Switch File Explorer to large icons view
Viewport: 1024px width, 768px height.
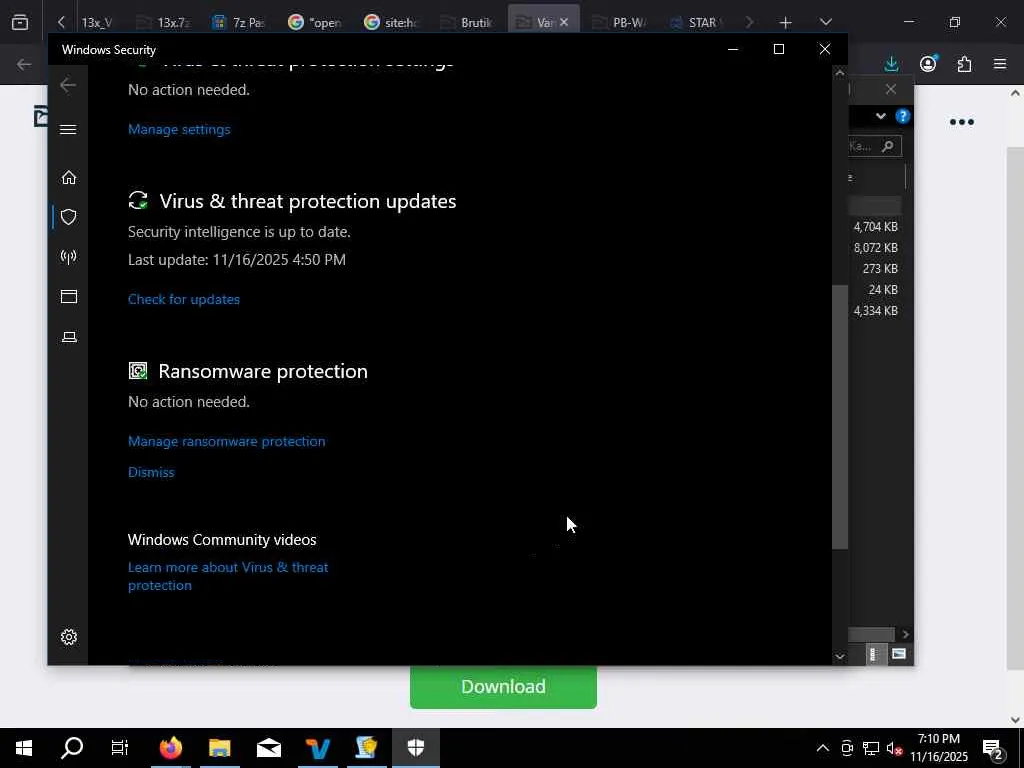click(x=899, y=654)
